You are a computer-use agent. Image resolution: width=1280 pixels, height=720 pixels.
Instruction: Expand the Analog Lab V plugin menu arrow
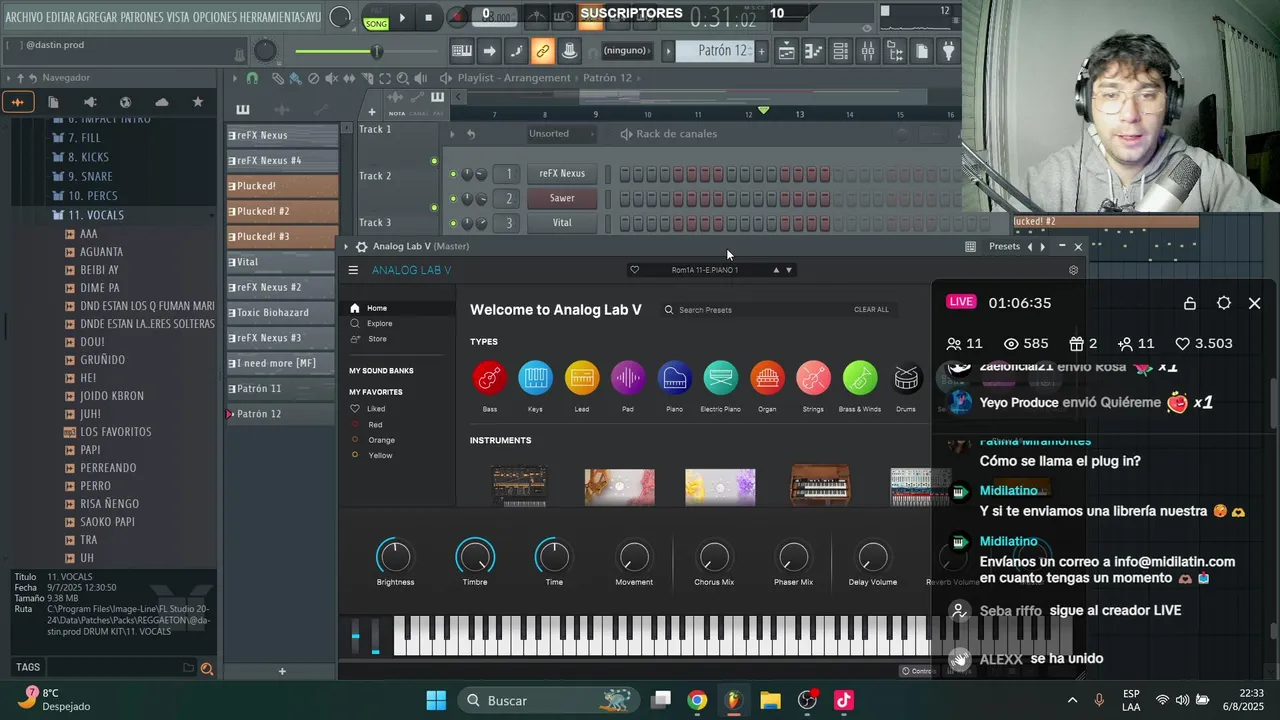[347, 246]
